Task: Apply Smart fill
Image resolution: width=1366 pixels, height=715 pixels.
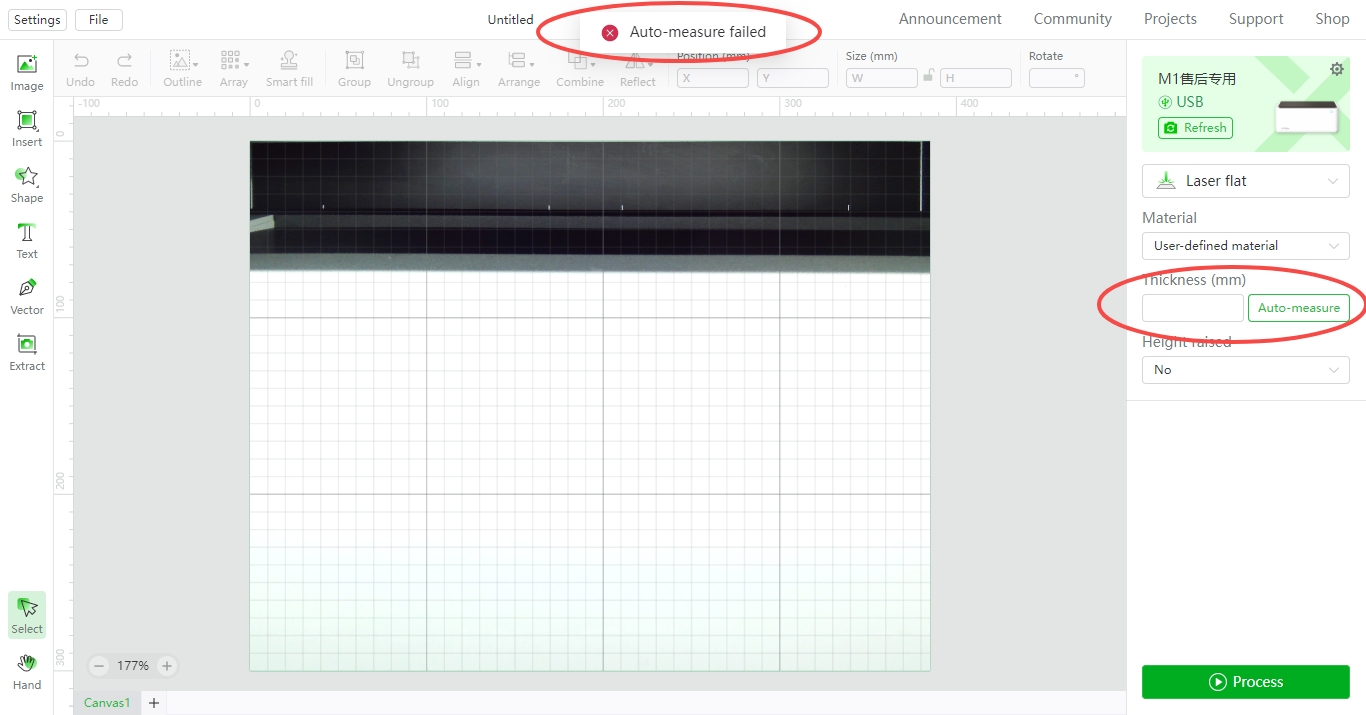Action: coord(289,69)
